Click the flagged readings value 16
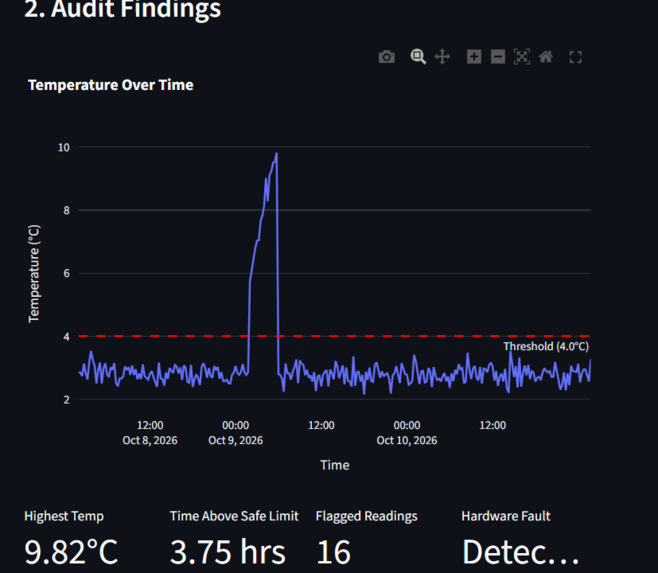This screenshot has height=573, width=658. pos(333,552)
